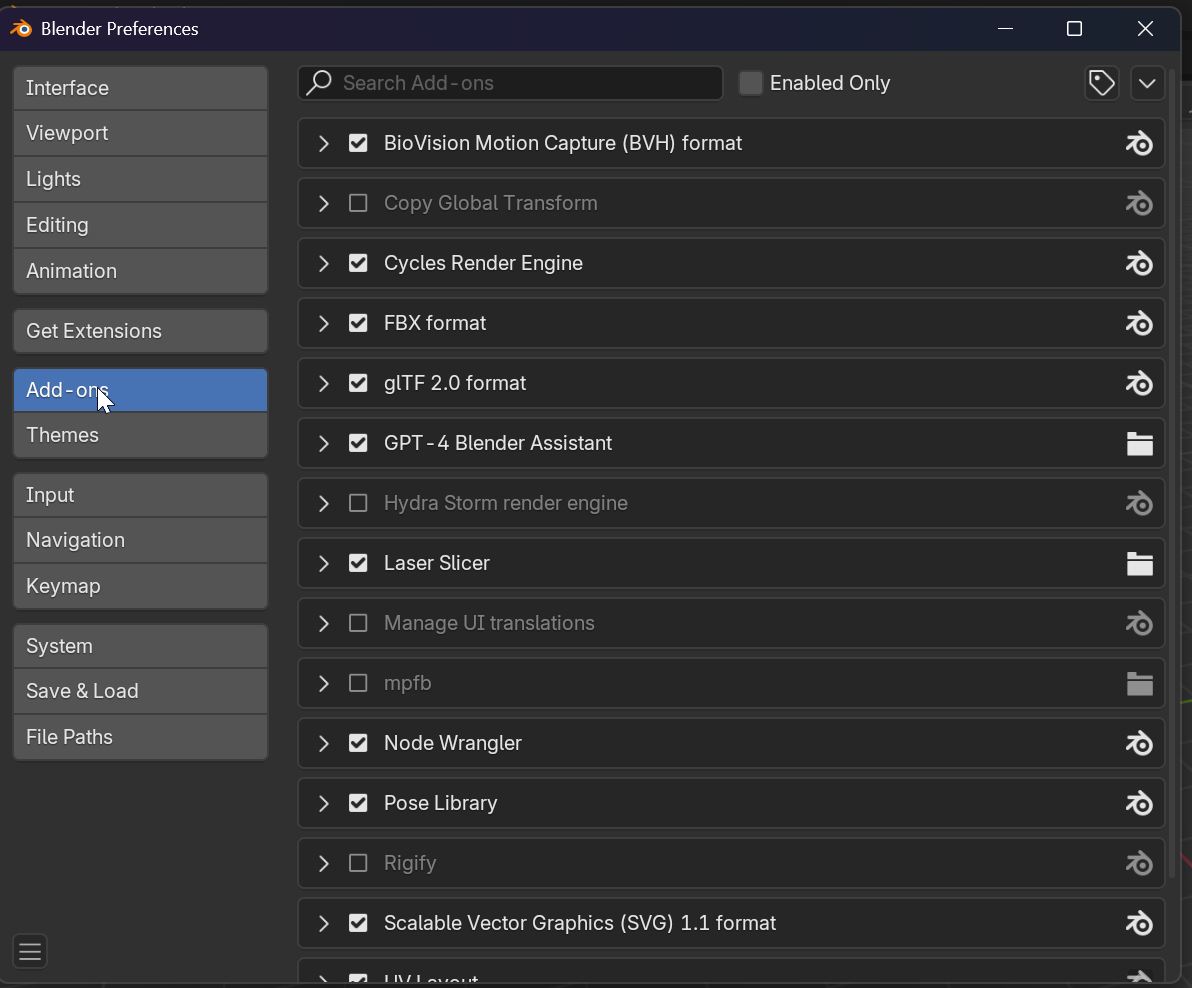Check the Enabled Only filter
Image resolution: width=1192 pixels, height=988 pixels.
pyautogui.click(x=750, y=83)
